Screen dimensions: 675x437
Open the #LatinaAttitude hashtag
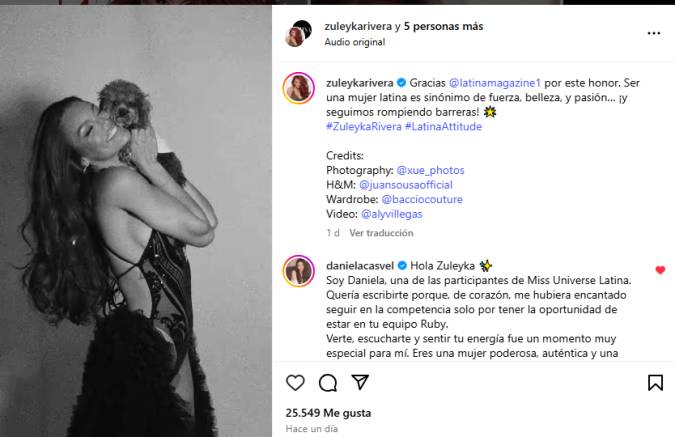[x=443, y=127]
